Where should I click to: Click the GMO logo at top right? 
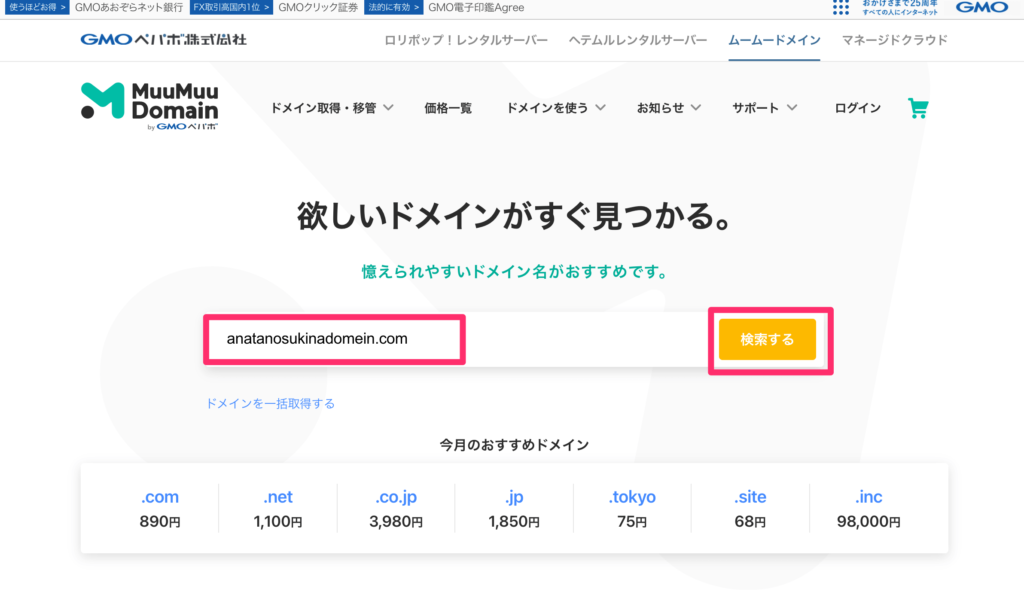[x=981, y=8]
